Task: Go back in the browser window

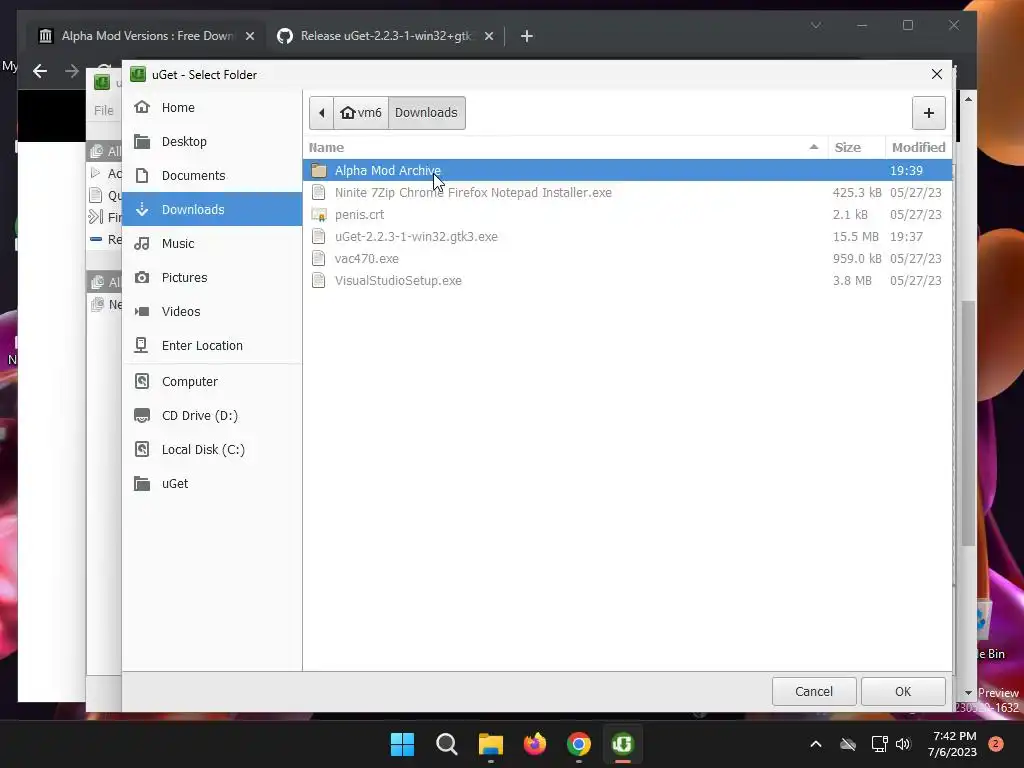Action: click(40, 71)
